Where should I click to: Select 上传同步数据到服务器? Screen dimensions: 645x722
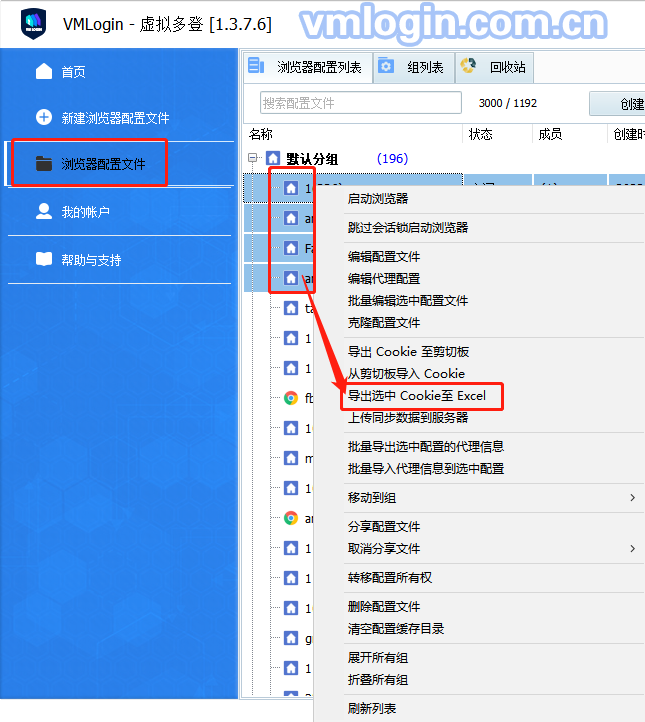[408, 418]
